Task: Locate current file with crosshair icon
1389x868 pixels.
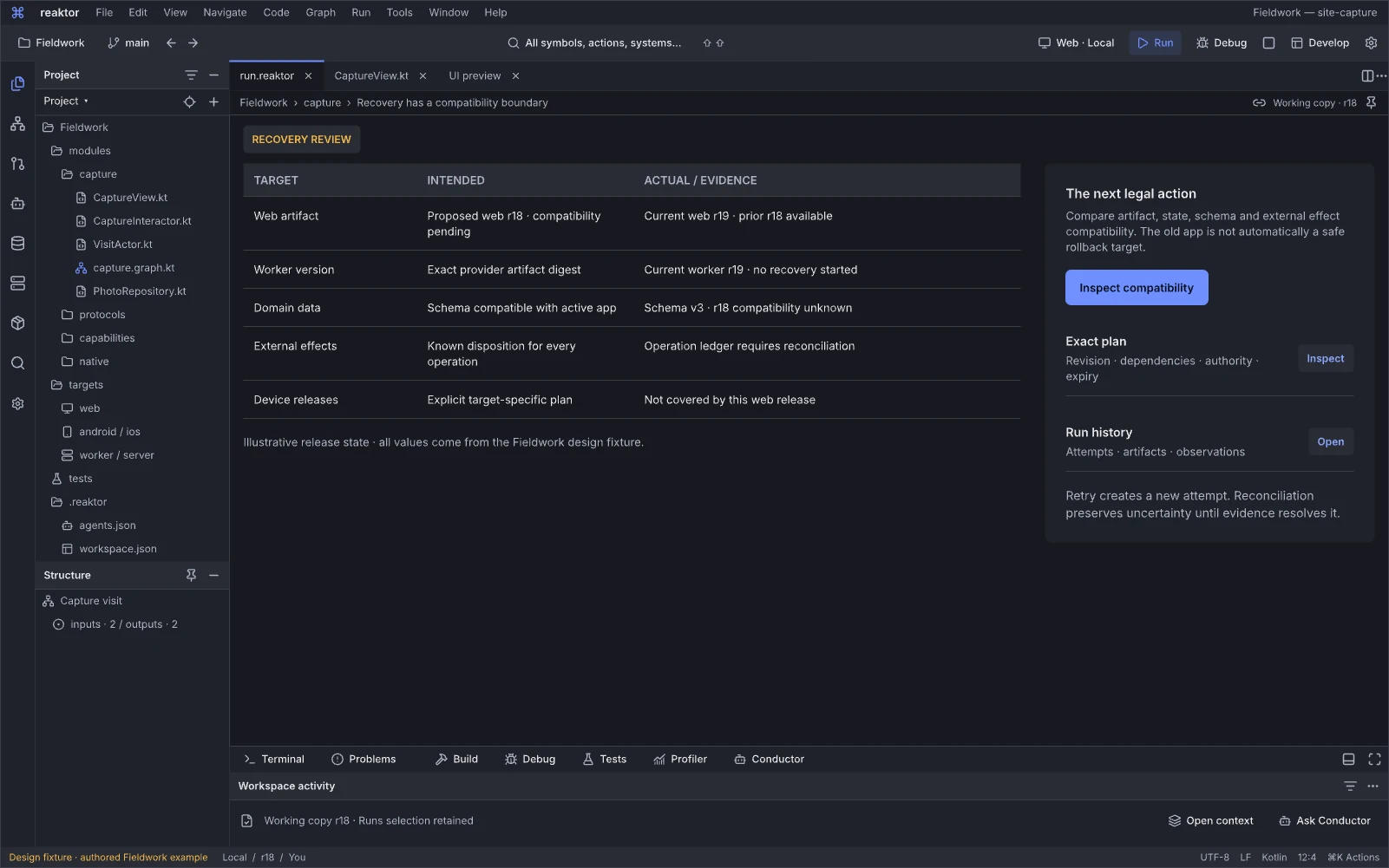Action: (189, 101)
